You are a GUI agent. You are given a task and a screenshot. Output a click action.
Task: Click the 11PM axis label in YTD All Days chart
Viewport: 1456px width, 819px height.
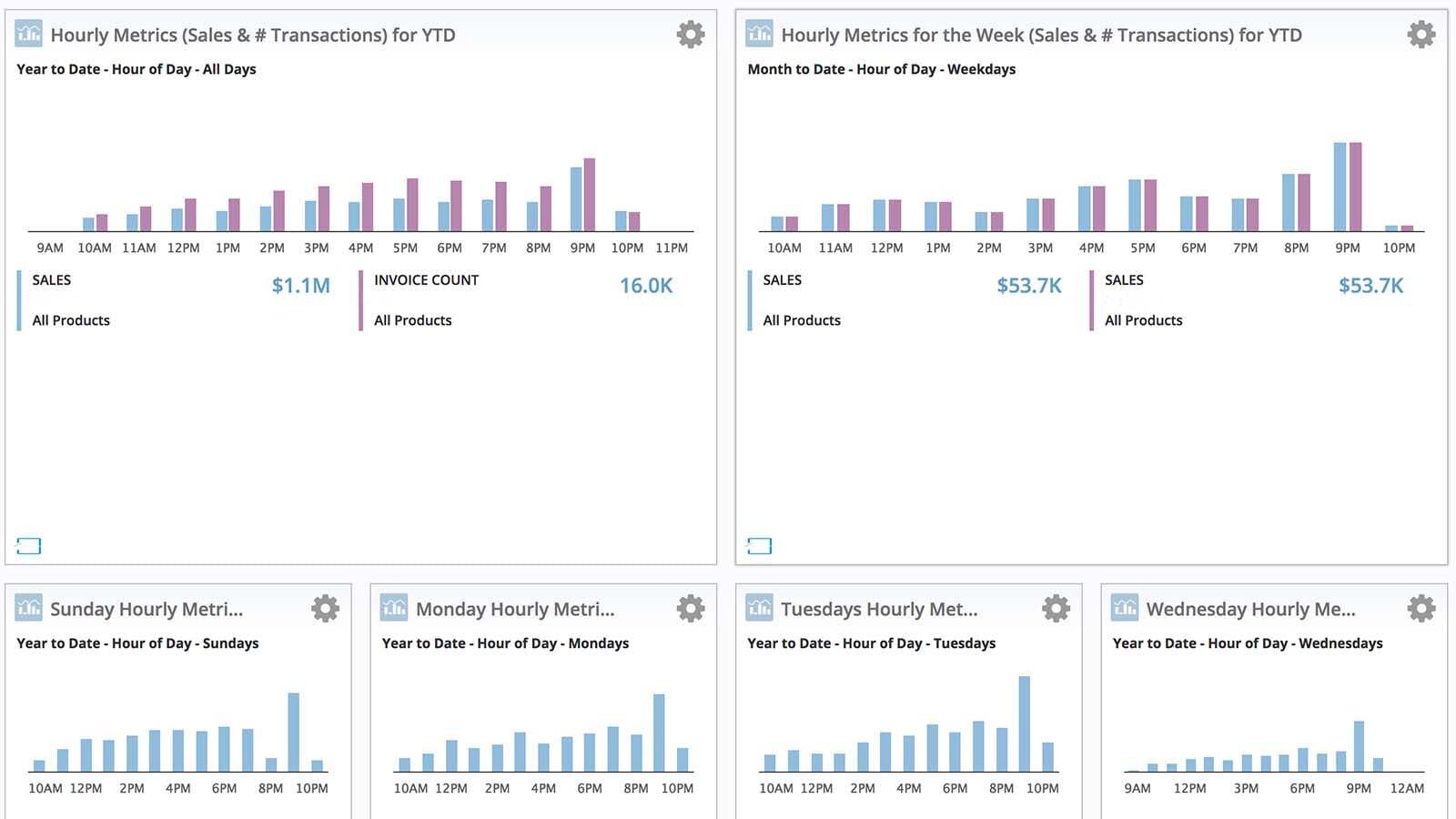point(672,248)
